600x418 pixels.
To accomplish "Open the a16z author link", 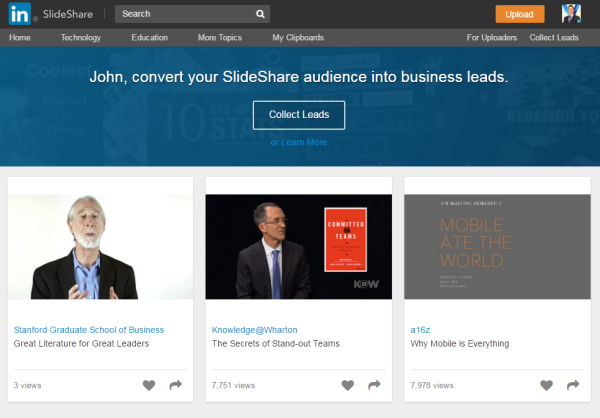I will point(420,330).
